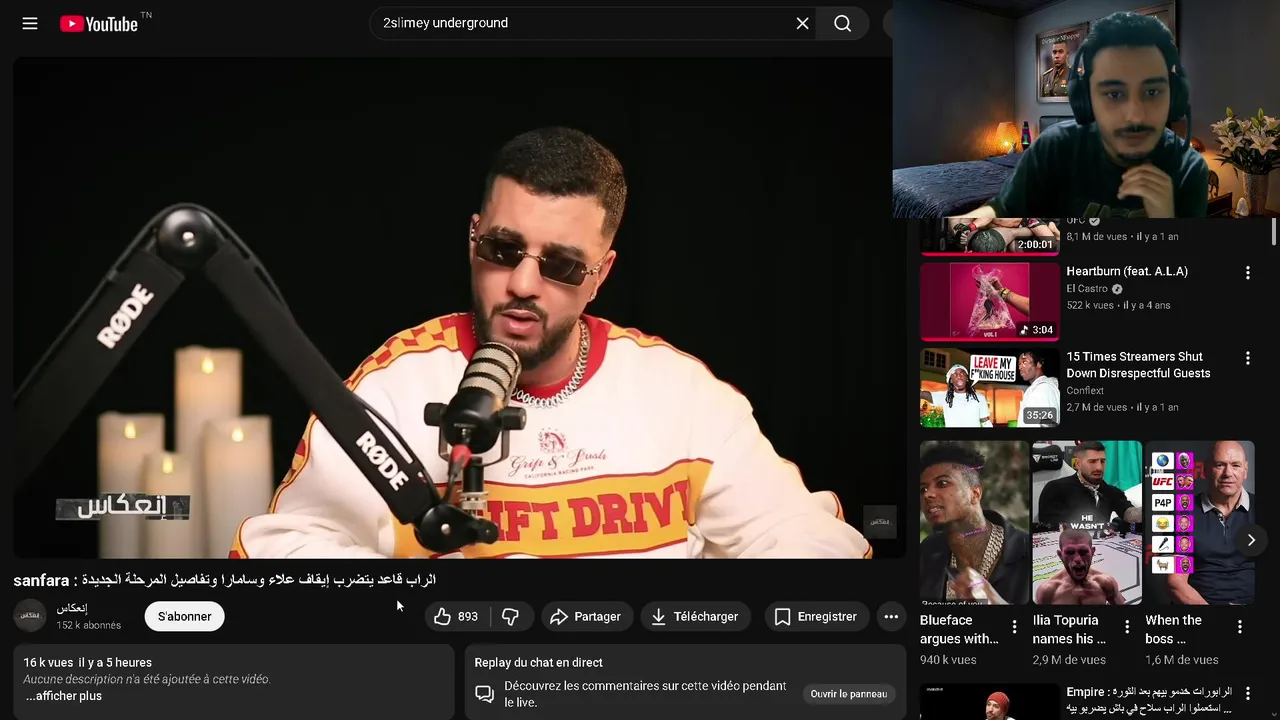This screenshot has width=1280, height=720.
Task: Click the Télécharger download button
Action: [696, 617]
